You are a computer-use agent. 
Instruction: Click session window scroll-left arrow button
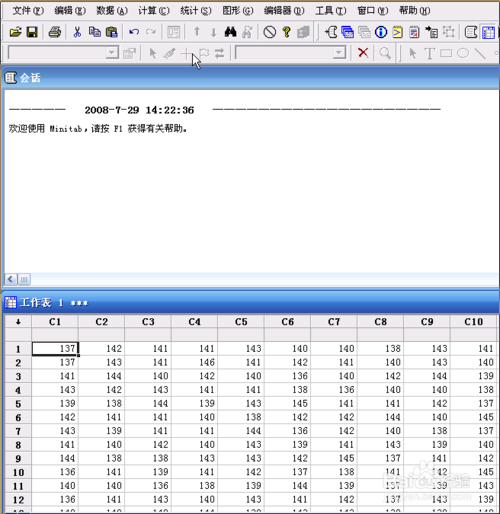coord(11,279)
